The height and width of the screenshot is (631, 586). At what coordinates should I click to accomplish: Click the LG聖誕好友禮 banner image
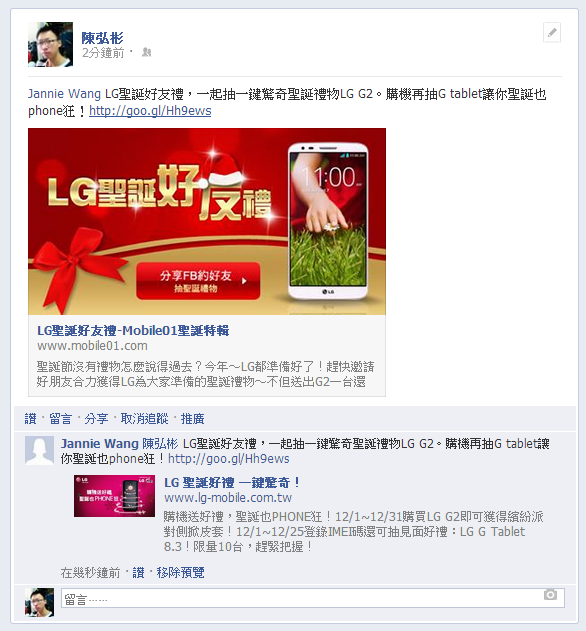coord(207,221)
